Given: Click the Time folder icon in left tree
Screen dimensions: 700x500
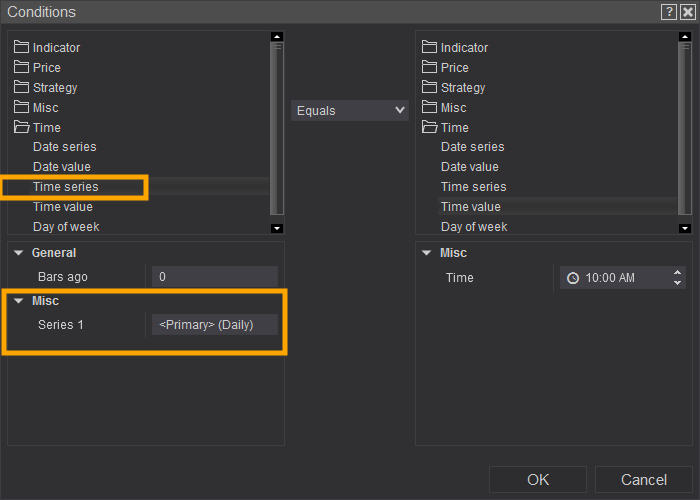Looking at the screenshot, I should [x=21, y=127].
